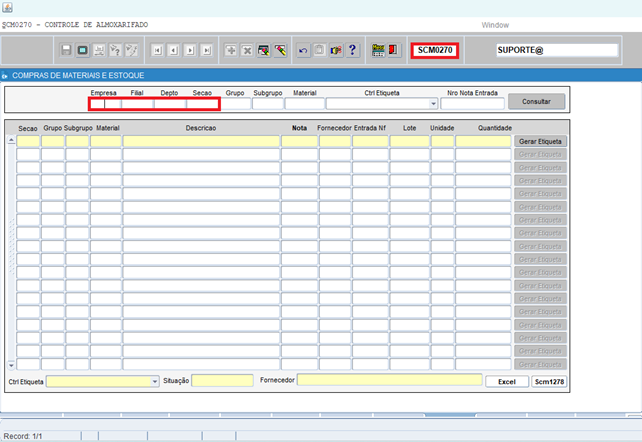Screen dimensions: 642x442
Task: Click the Empresa input field
Action: tap(105, 104)
